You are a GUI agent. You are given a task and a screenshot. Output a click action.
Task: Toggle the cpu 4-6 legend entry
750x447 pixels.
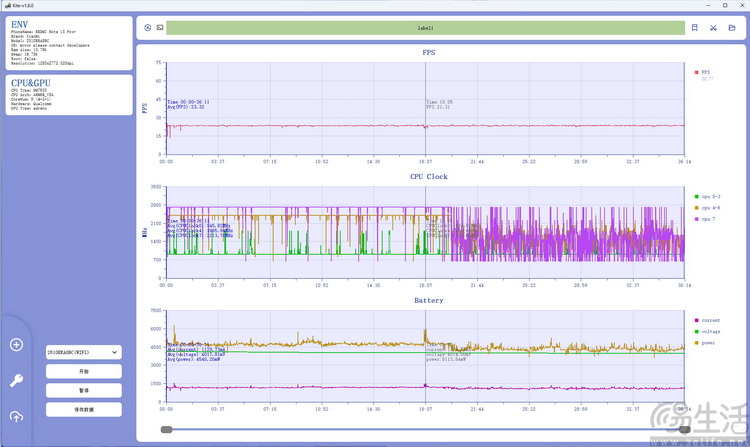click(x=707, y=208)
